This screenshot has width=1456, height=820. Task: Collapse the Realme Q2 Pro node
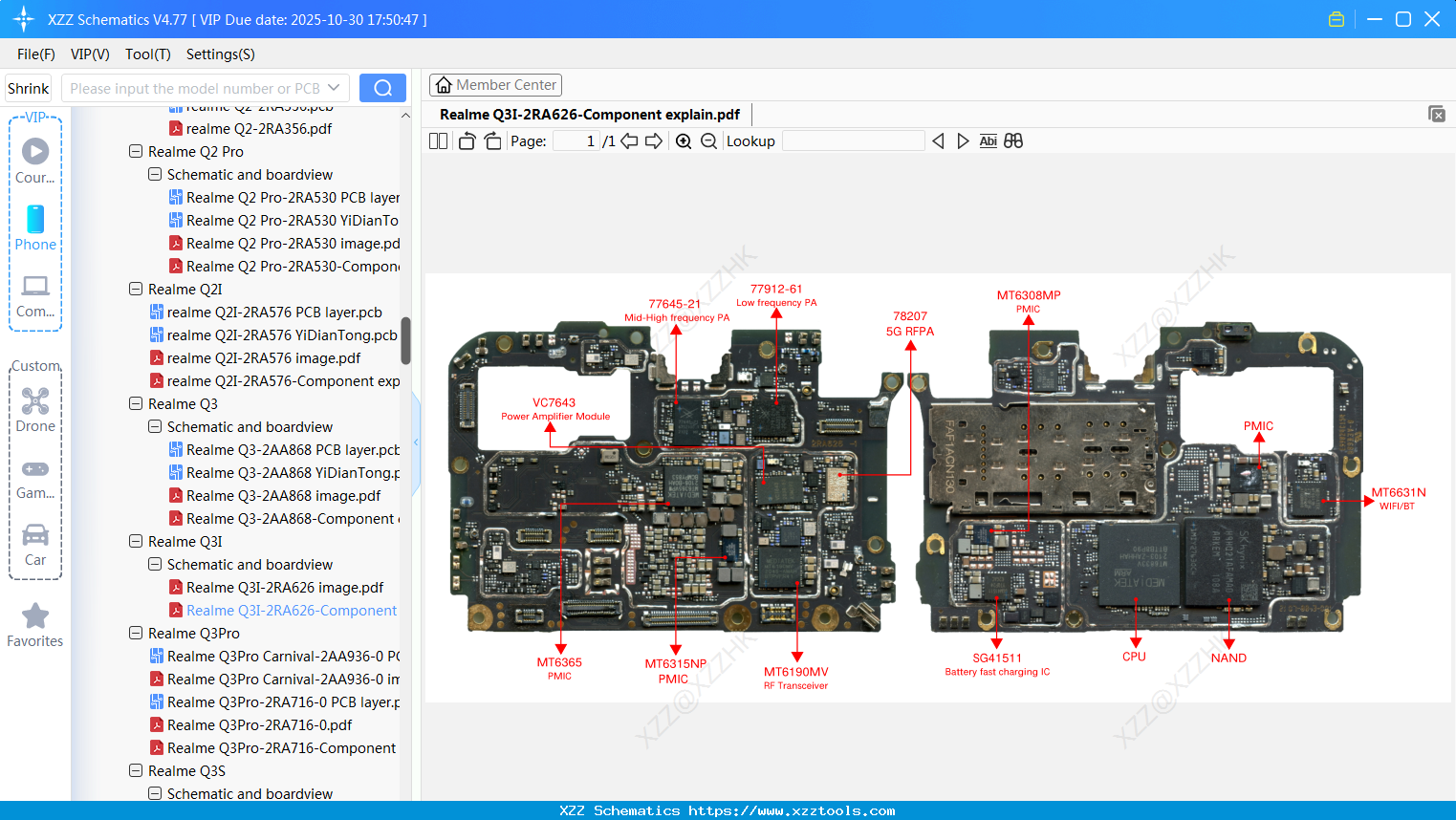[136, 152]
